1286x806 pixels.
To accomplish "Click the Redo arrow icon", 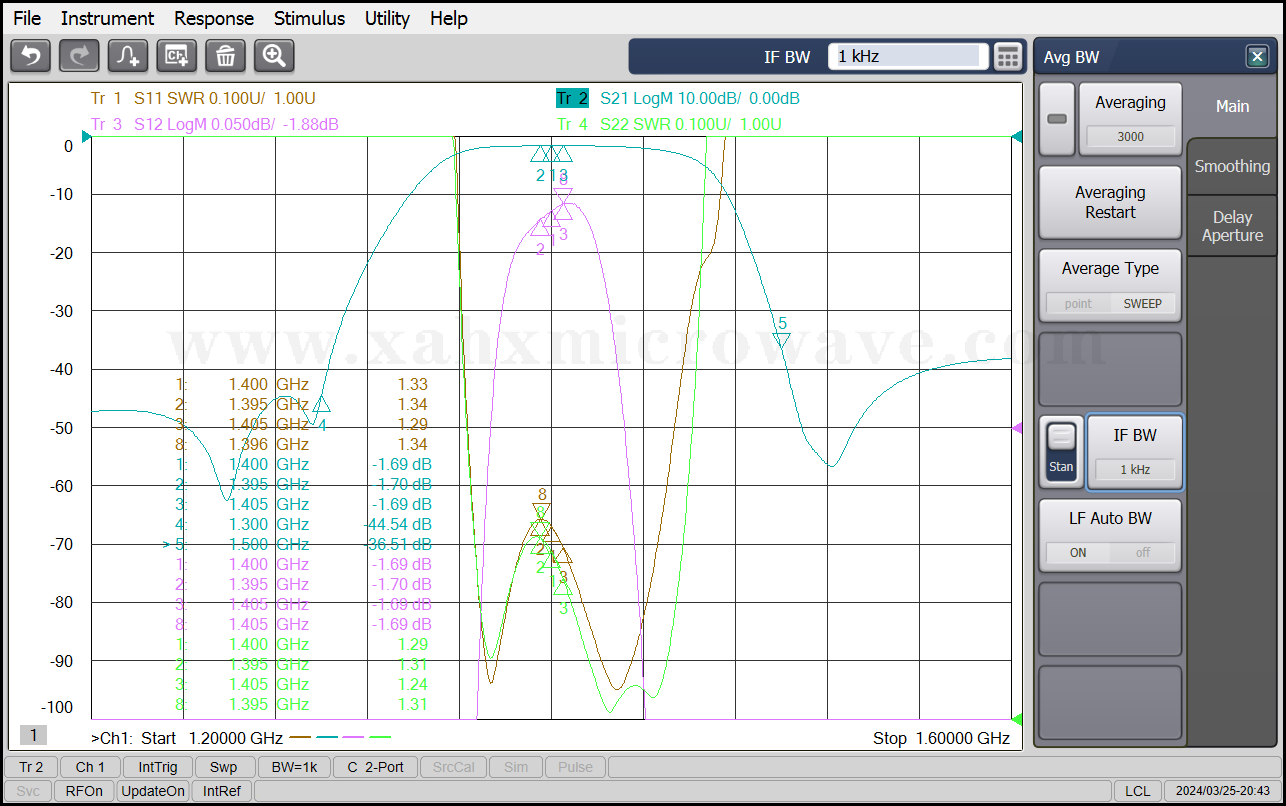I will 79,56.
